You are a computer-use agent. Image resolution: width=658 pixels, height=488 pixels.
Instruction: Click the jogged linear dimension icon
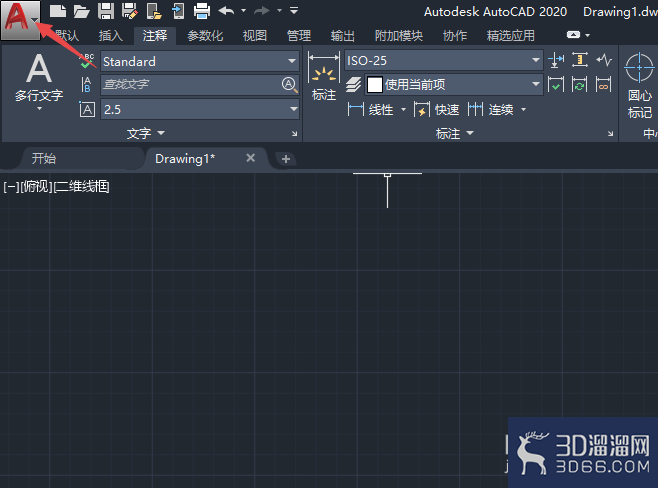click(x=604, y=60)
